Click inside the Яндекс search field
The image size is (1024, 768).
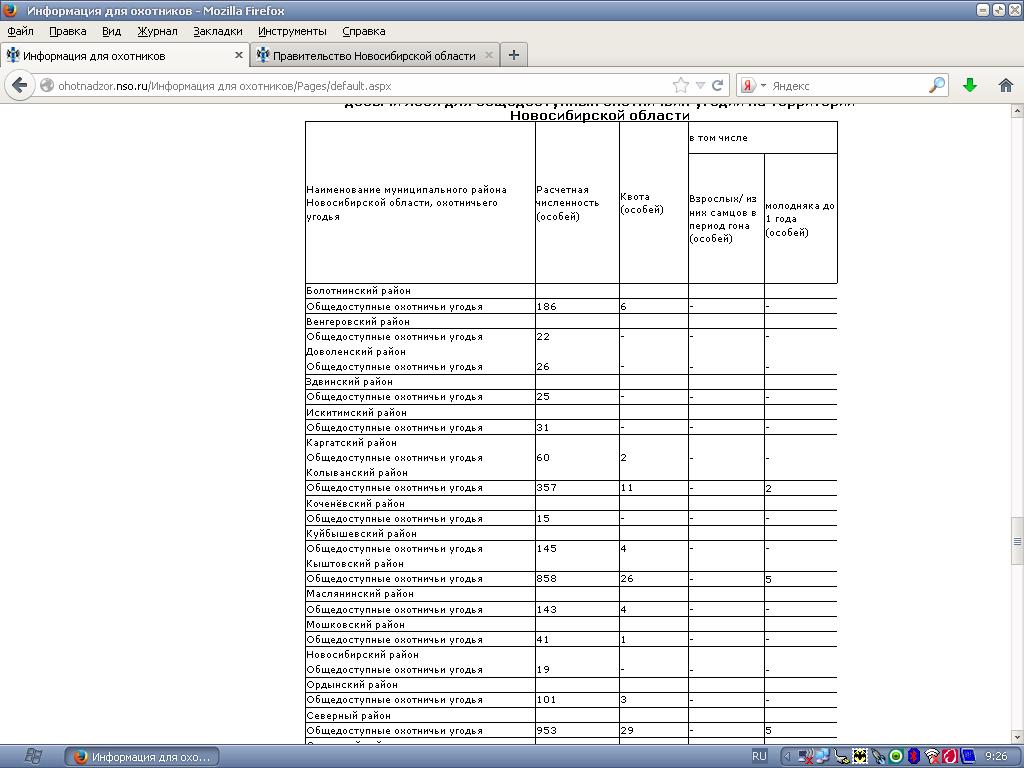tap(848, 86)
